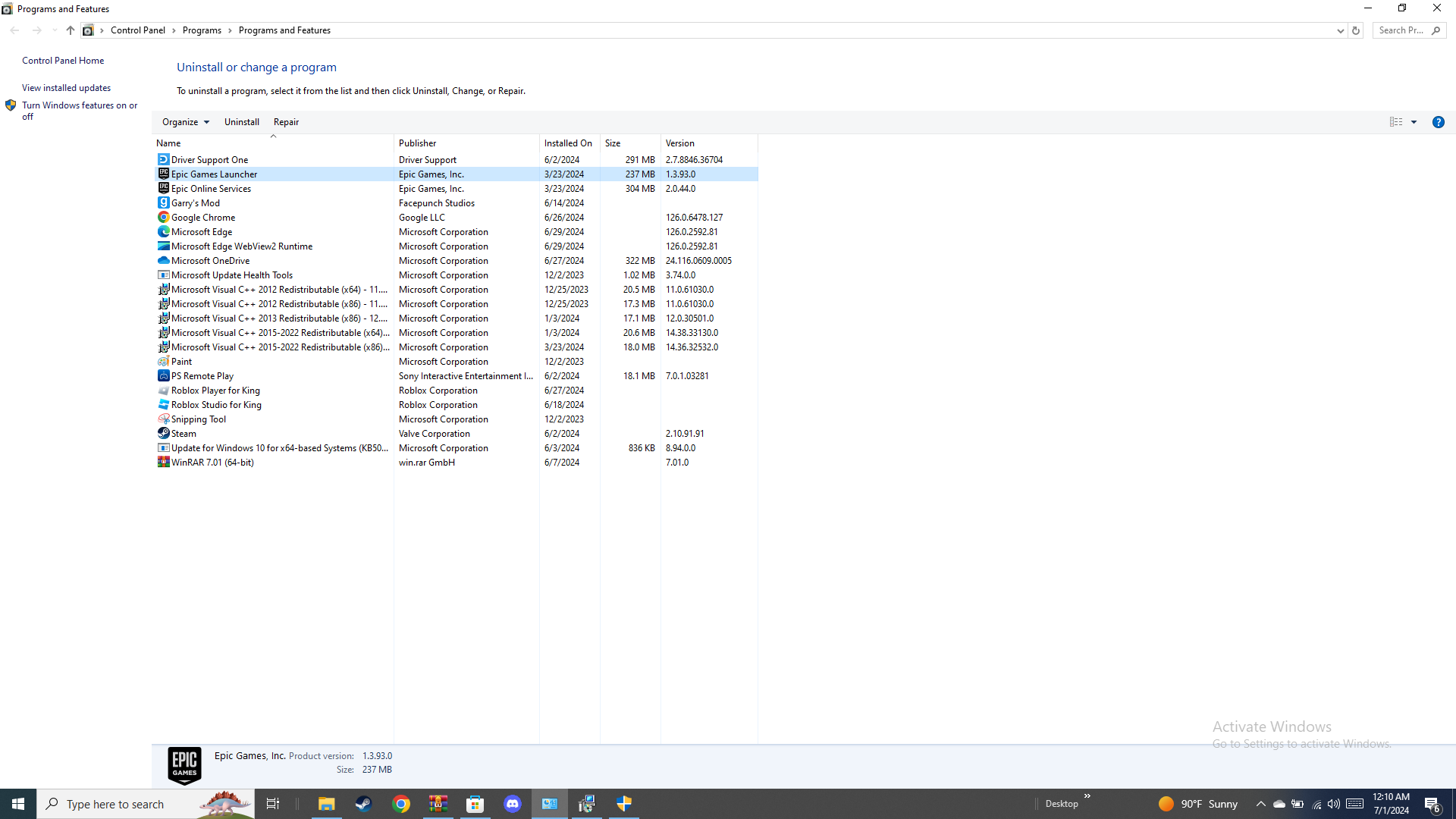Viewport: 1456px width, 819px height.
Task: Select the Microsoft OneDrive cloud icon
Action: click(163, 261)
